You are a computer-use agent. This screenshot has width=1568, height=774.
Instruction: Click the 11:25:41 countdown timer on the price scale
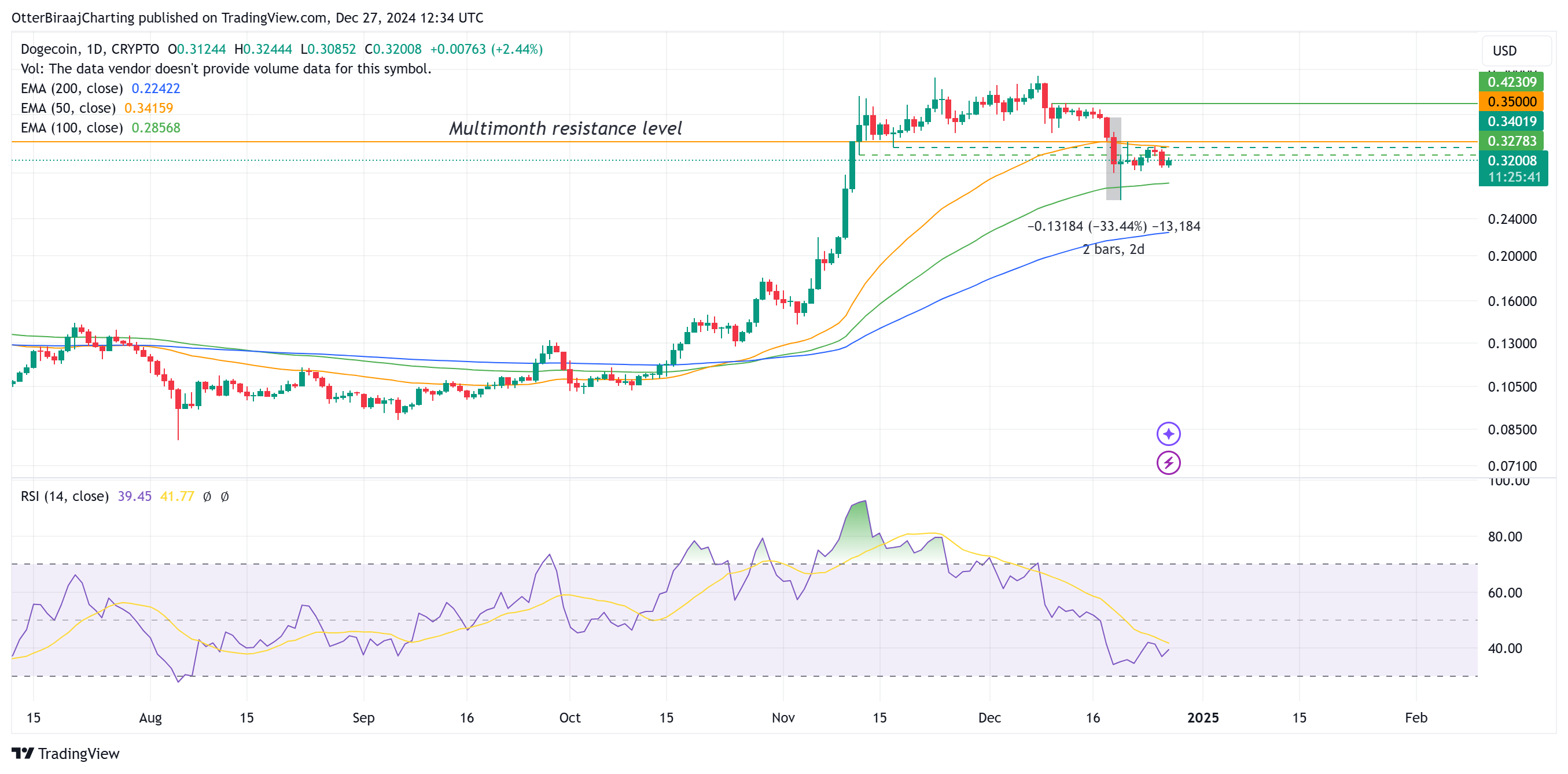(1514, 177)
